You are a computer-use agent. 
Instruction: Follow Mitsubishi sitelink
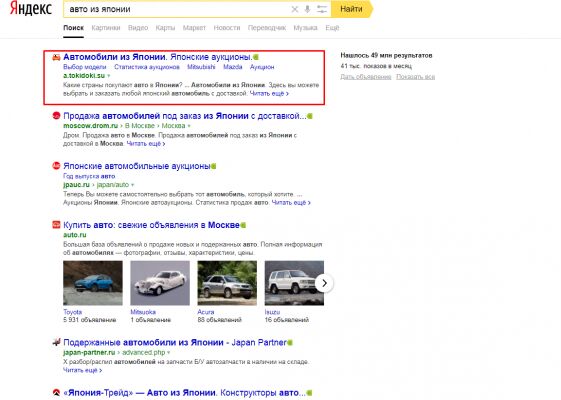tap(201, 67)
